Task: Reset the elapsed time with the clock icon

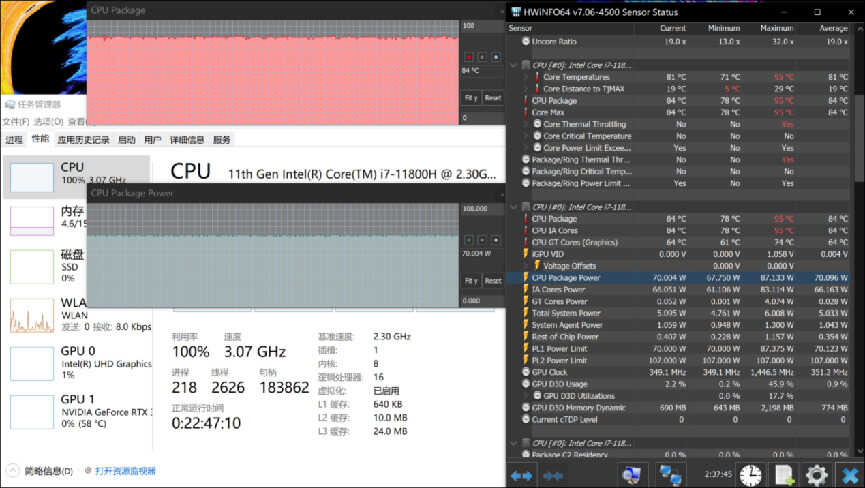Action: (x=751, y=475)
